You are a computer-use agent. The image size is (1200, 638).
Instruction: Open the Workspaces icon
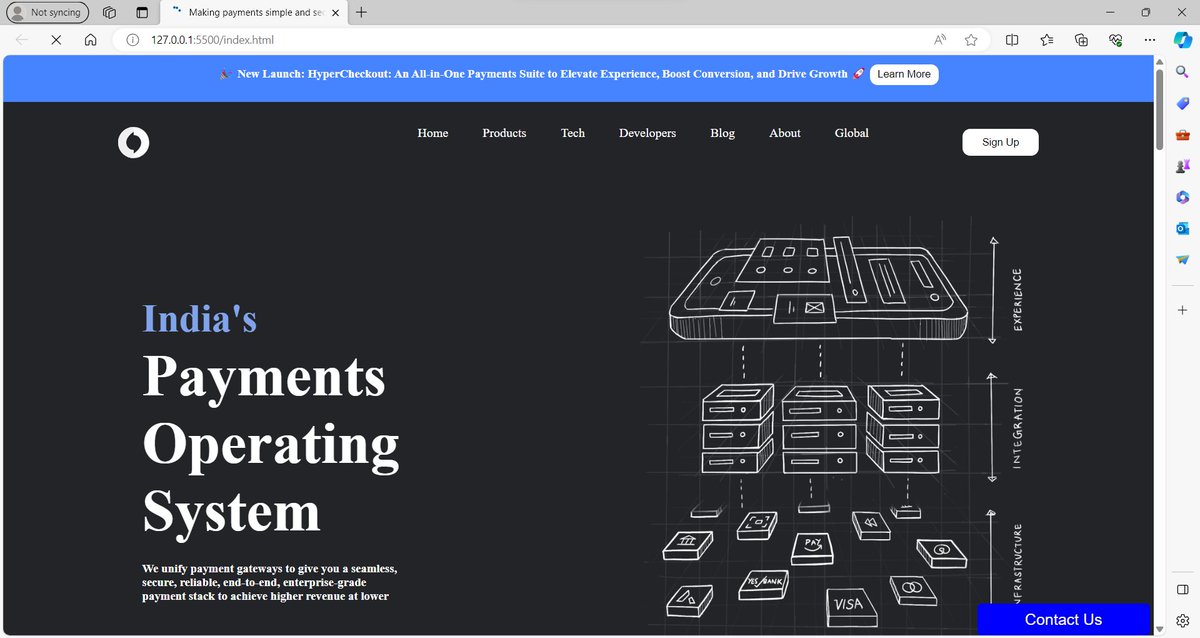[x=109, y=12]
